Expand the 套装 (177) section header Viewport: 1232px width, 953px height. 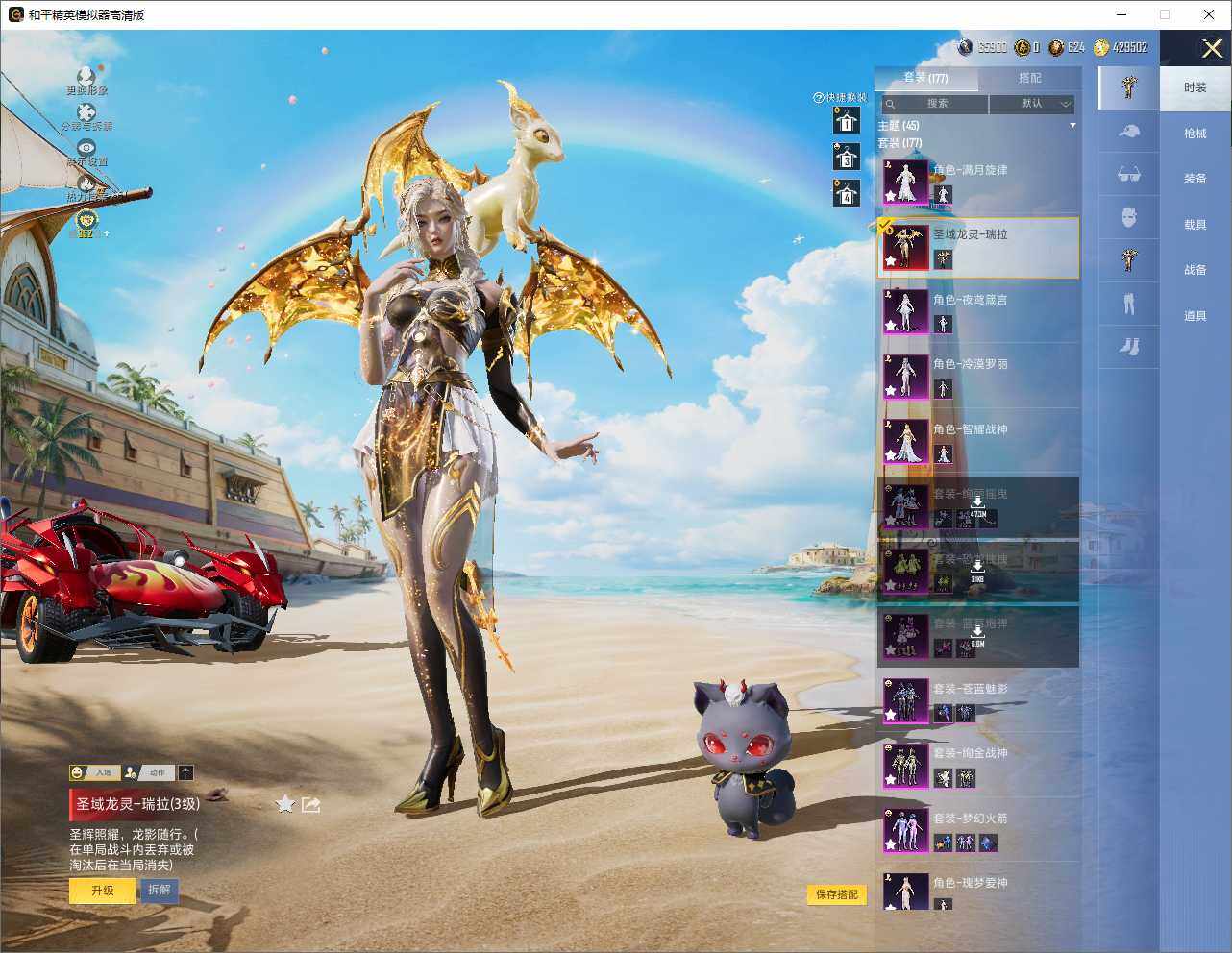point(899,143)
